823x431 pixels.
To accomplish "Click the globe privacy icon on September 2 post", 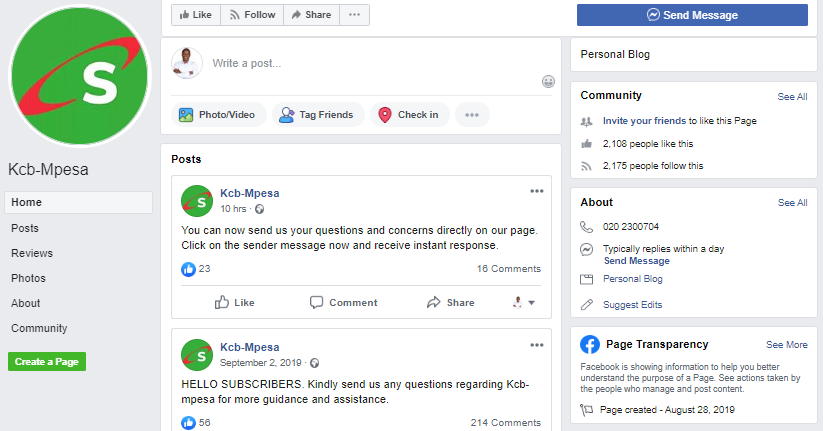I will [x=314, y=363].
